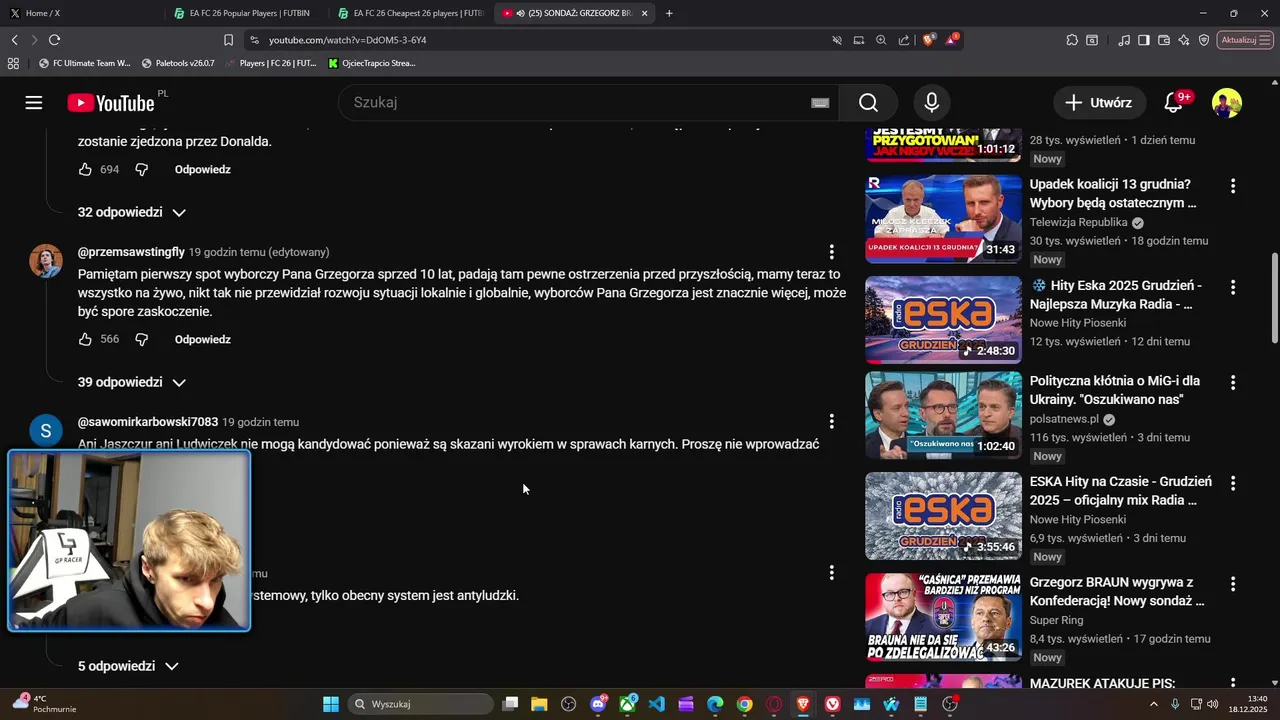
Task: Open the menu for the 'Hity Eska 2025 Grudzień' video
Action: (1233, 287)
